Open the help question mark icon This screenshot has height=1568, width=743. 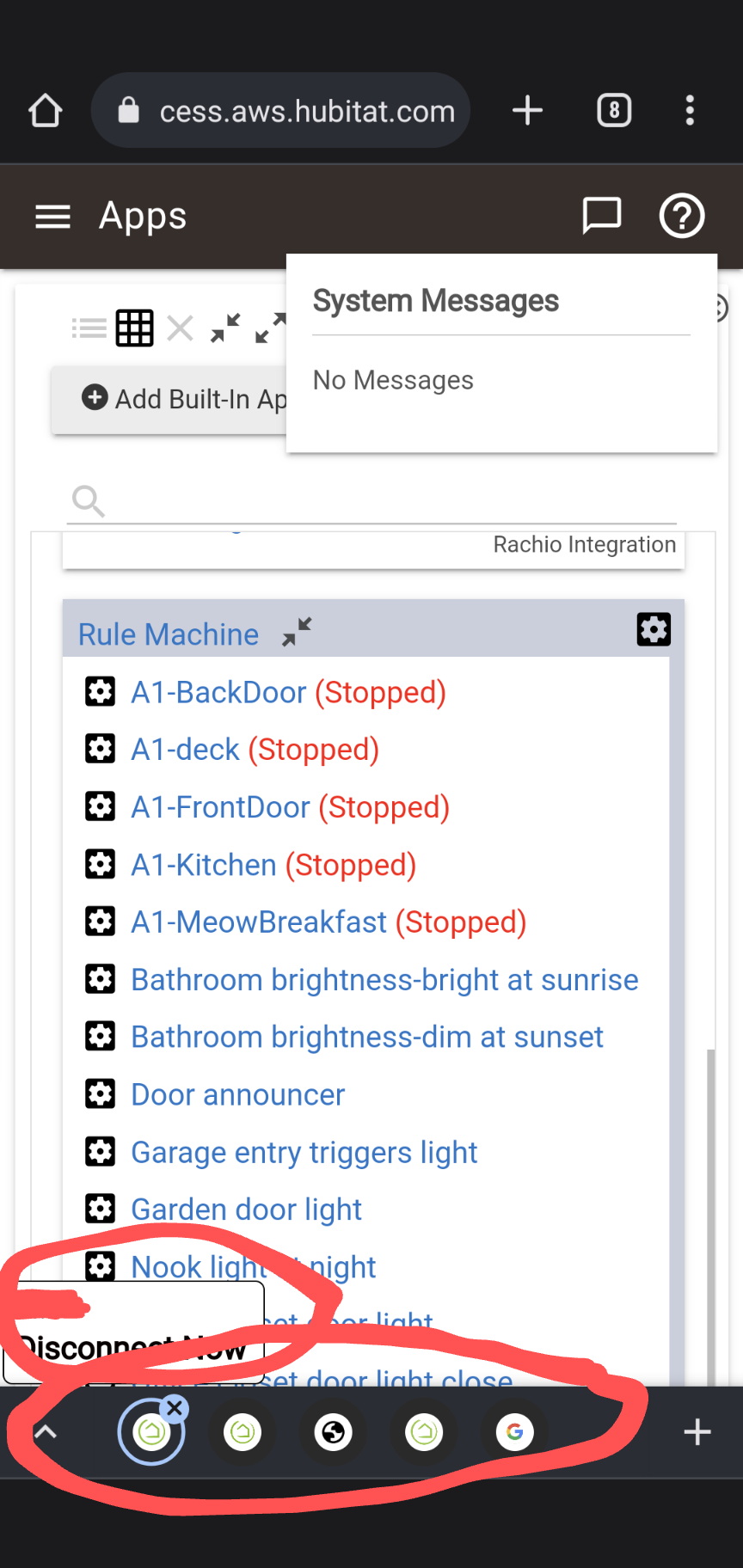[682, 216]
